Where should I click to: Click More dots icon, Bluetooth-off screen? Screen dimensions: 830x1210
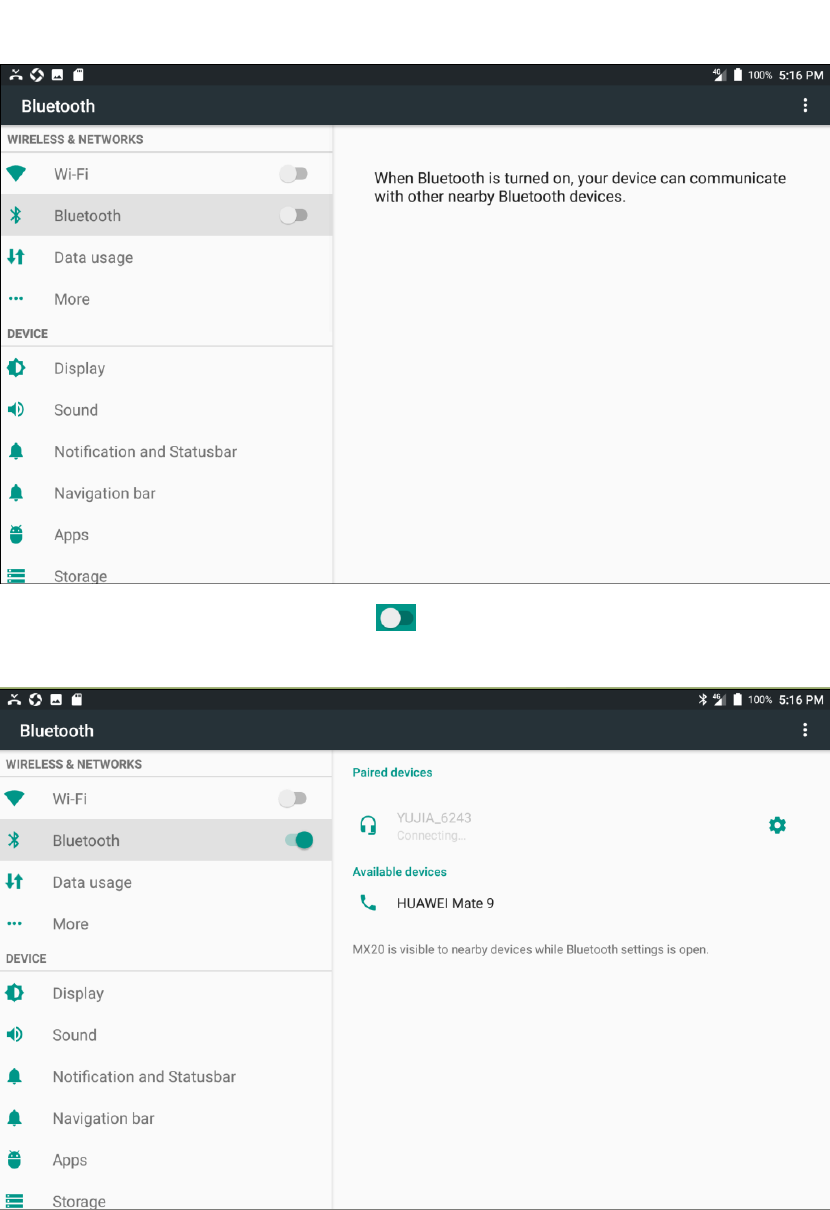16,299
